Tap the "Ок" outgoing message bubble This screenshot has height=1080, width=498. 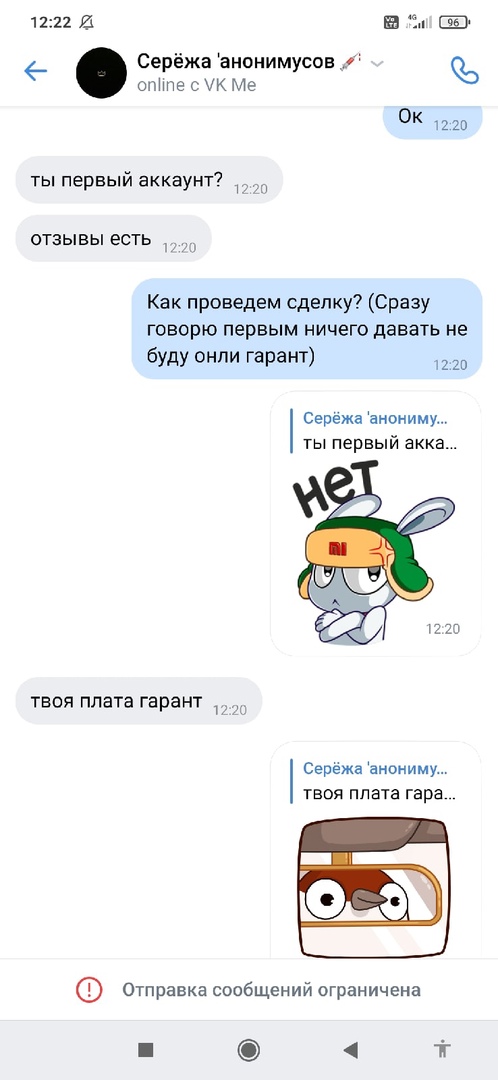pyautogui.click(x=433, y=119)
